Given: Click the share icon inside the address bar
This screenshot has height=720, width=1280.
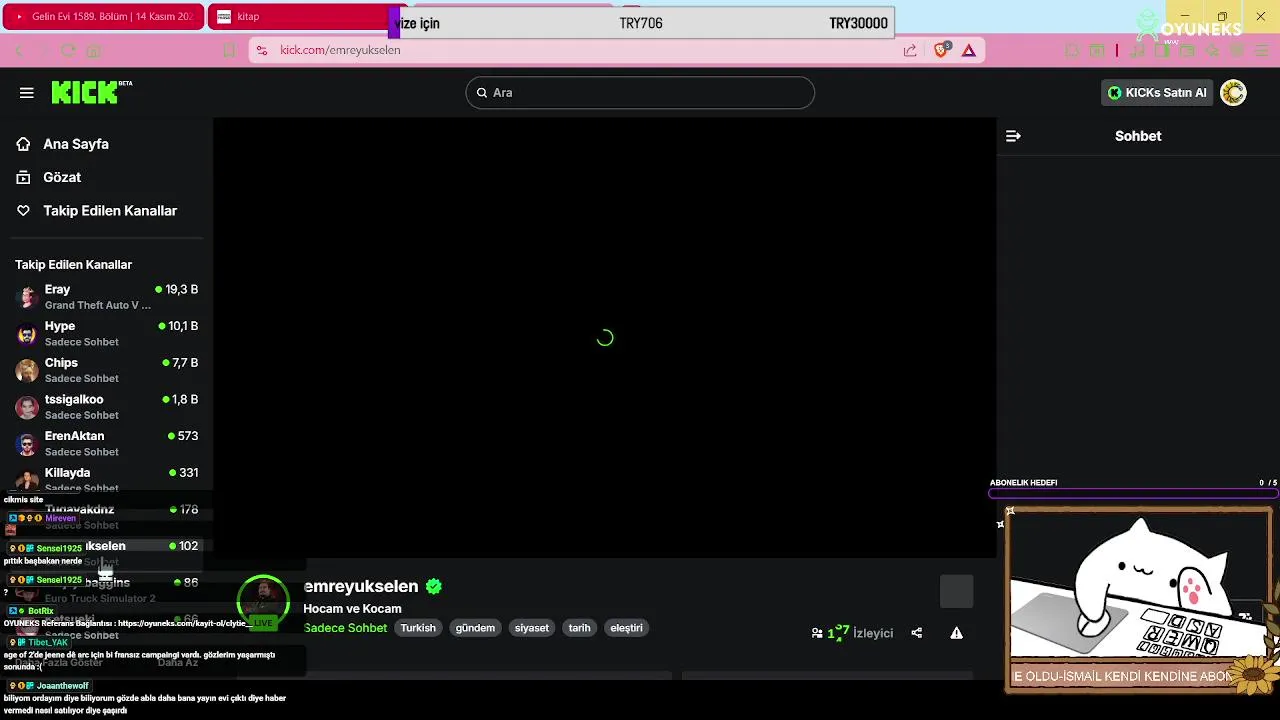Looking at the screenshot, I should [x=910, y=50].
